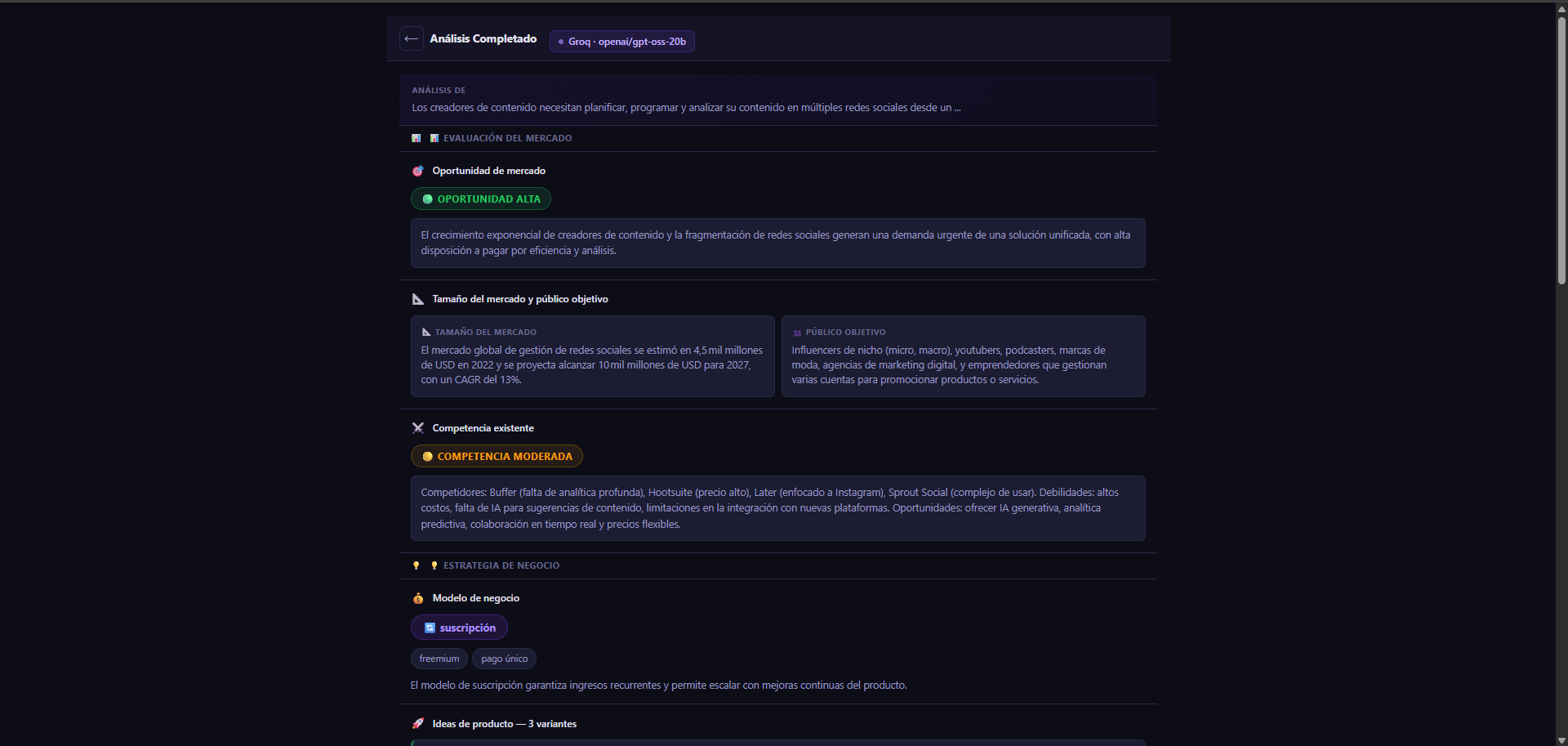Select the pago único chip
The height and width of the screenshot is (746, 1568).
click(505, 659)
